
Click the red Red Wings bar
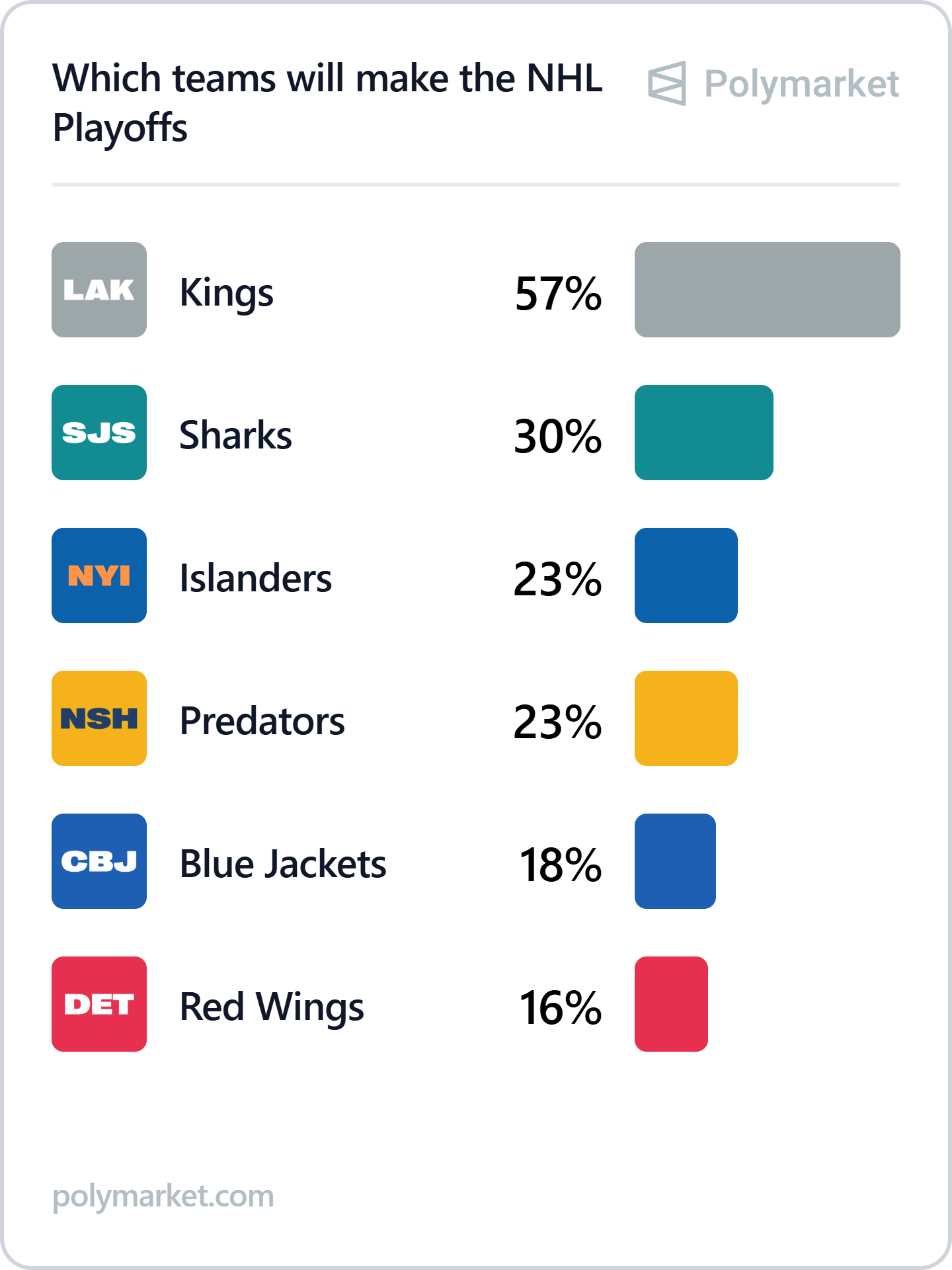point(671,1004)
